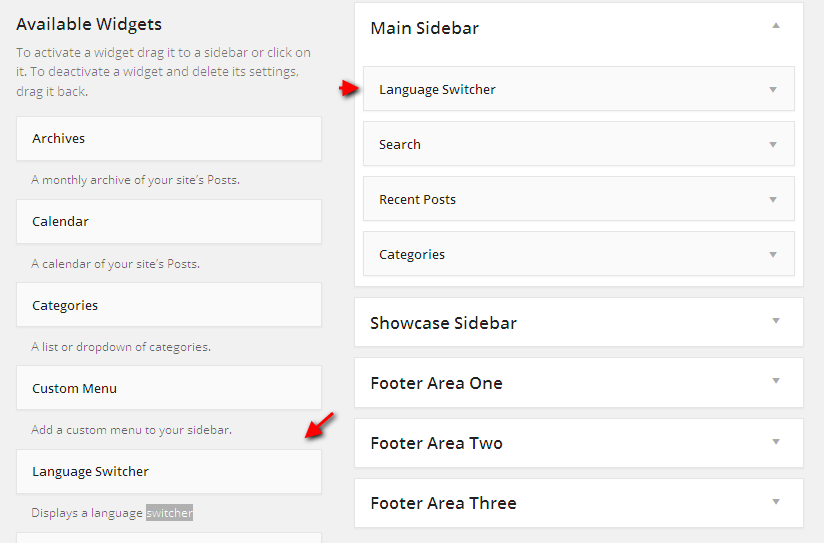Select the Categories available widget
Screen dimensions: 824x543
pyautogui.click(x=169, y=305)
